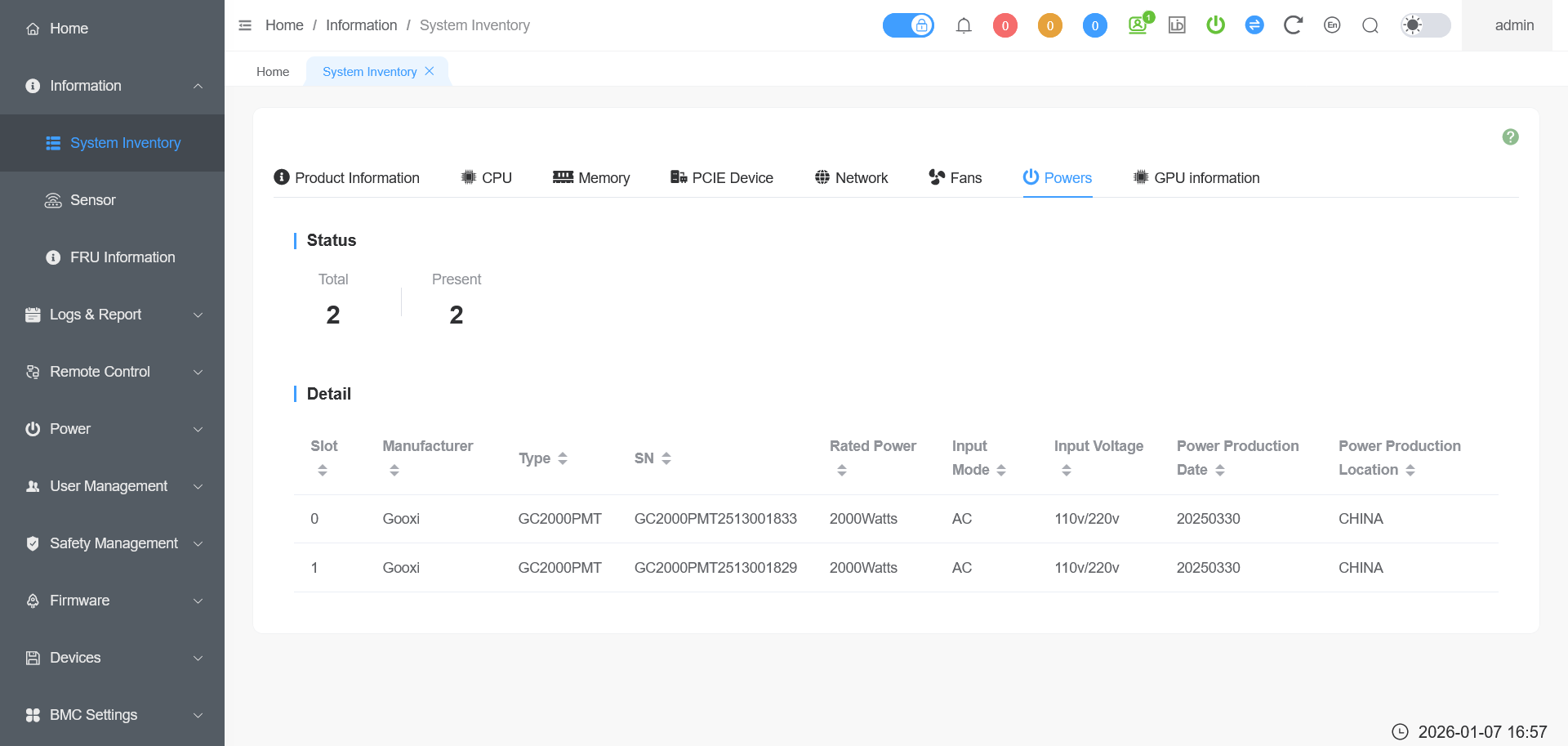Toggle the light/dark theme switch
The height and width of the screenshot is (746, 1568).
click(x=1425, y=25)
